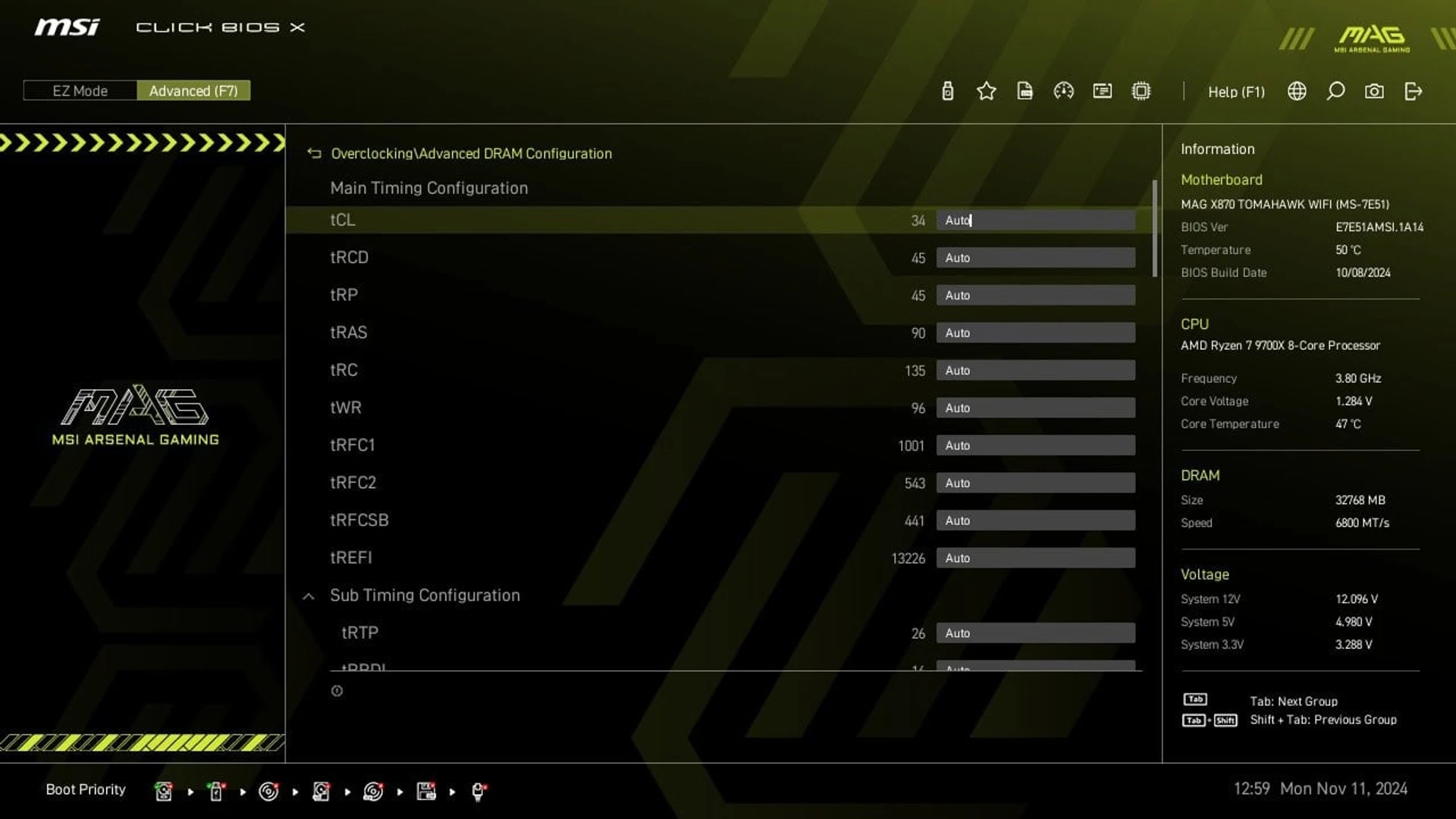Select the USB key boot device icon

click(216, 791)
